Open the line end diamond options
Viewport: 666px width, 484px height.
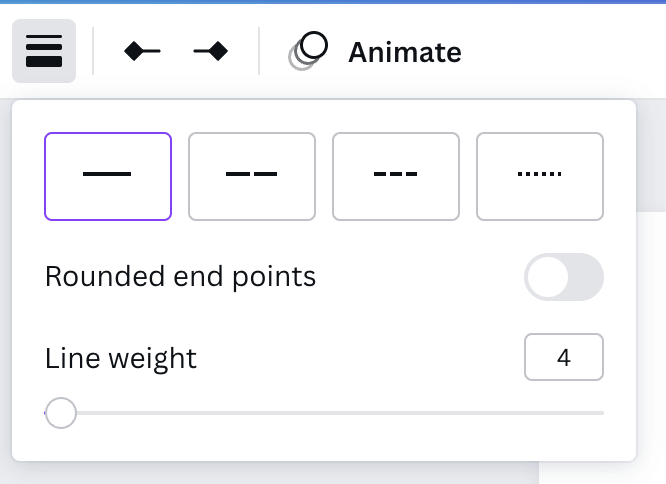[211, 51]
